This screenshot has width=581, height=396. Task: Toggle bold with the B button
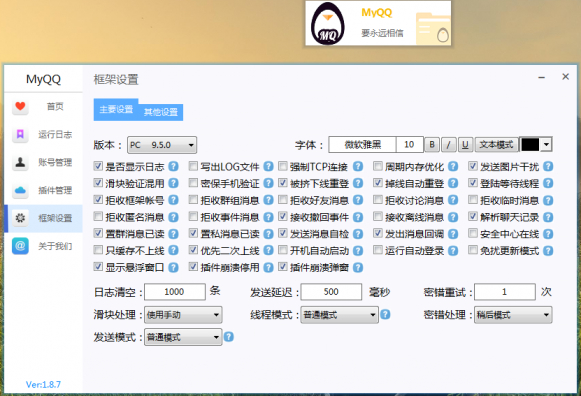tap(432, 145)
